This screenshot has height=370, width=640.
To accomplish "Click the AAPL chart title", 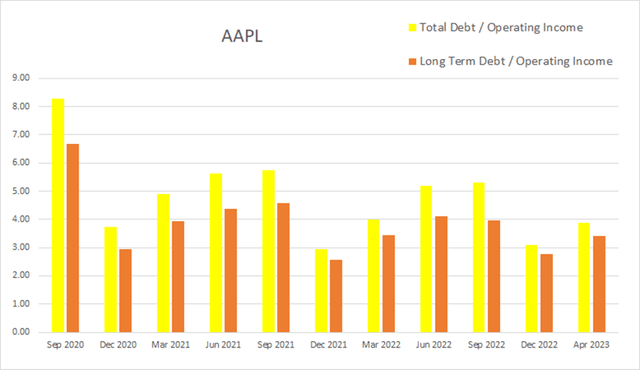I will [x=242, y=36].
